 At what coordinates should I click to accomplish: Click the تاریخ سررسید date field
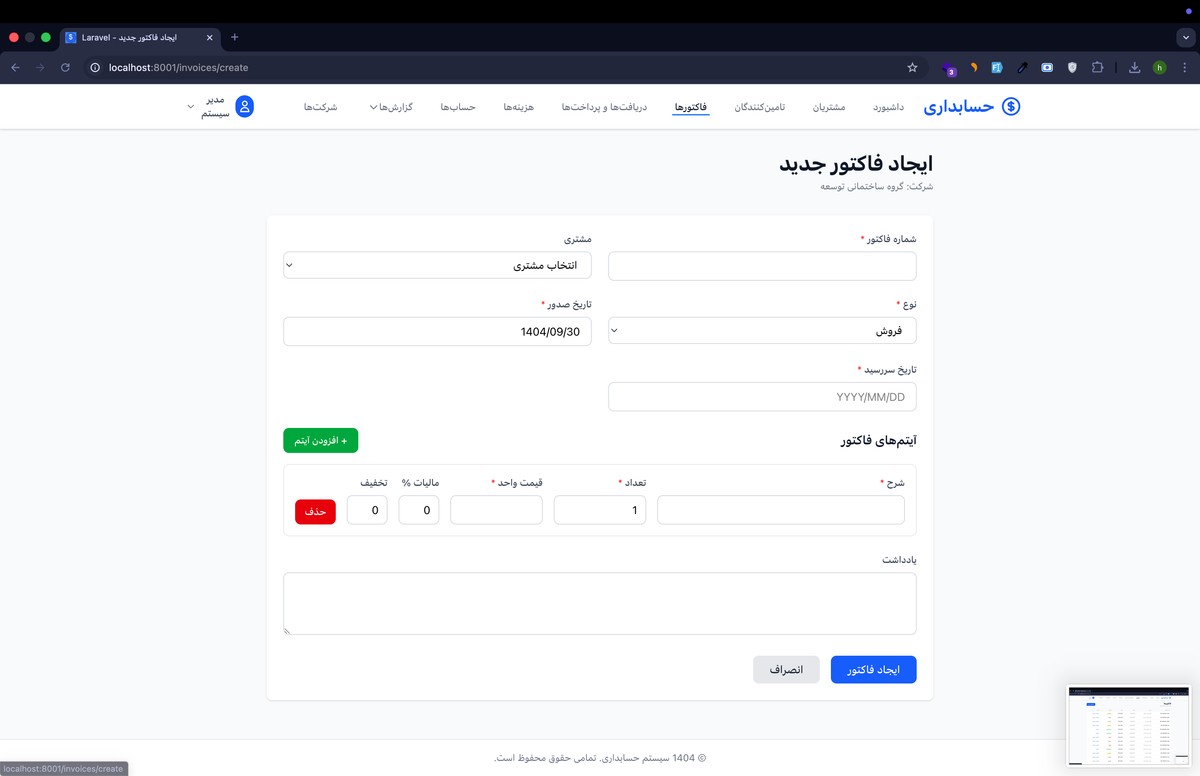(x=762, y=396)
